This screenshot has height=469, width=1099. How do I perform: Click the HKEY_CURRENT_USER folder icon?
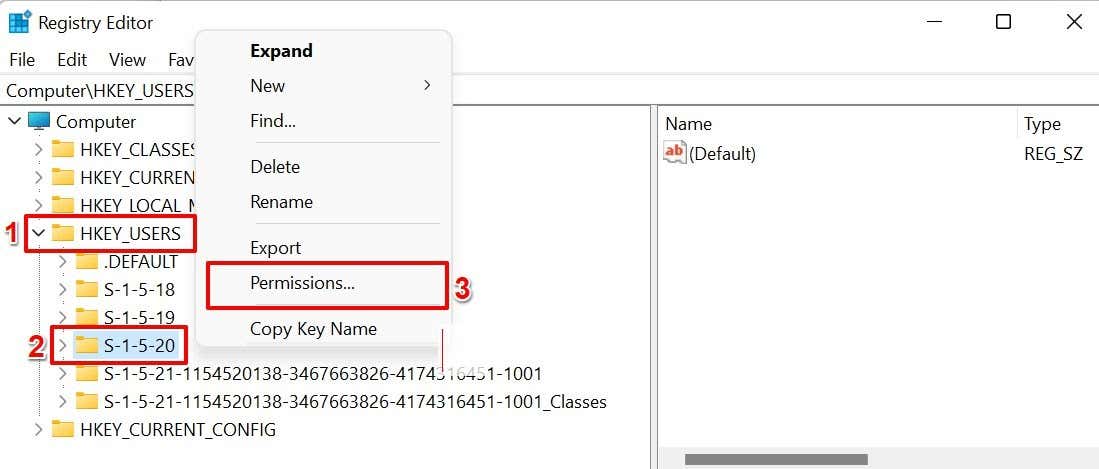point(63,177)
